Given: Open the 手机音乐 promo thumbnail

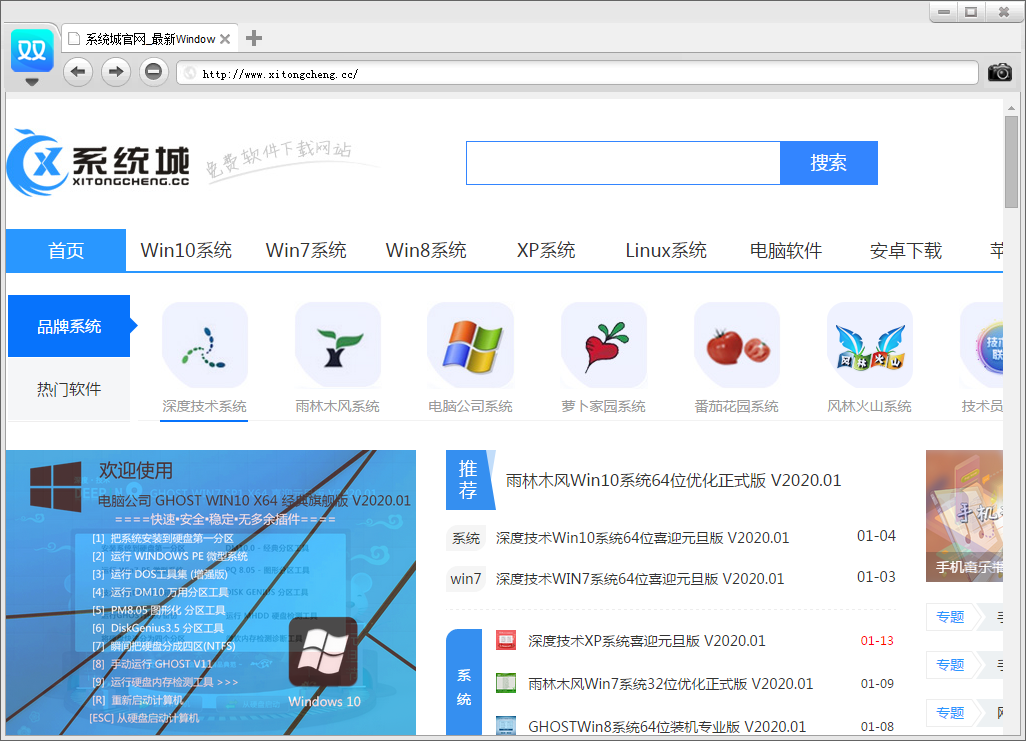Looking at the screenshot, I should click(964, 516).
